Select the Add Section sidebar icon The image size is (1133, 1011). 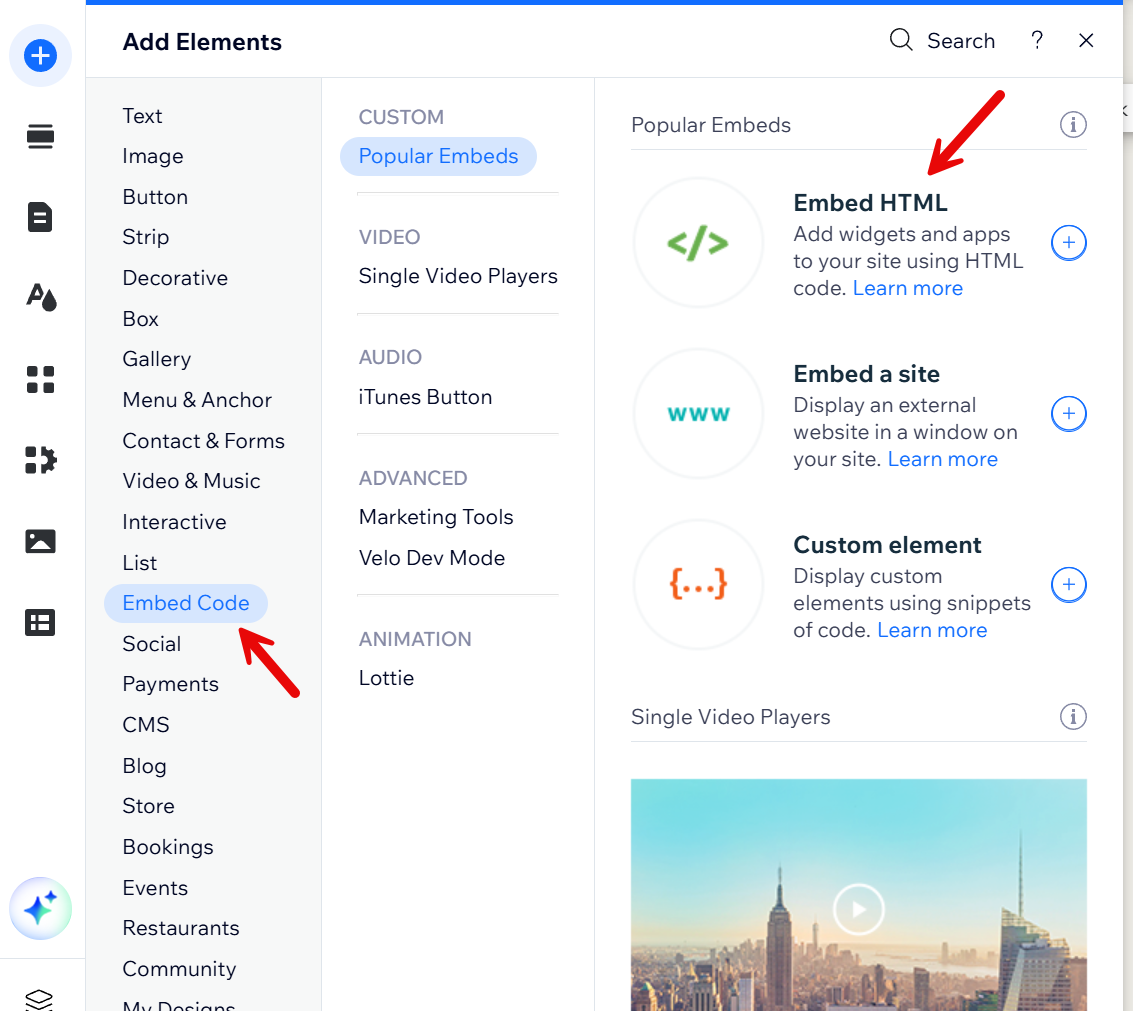tap(40, 136)
